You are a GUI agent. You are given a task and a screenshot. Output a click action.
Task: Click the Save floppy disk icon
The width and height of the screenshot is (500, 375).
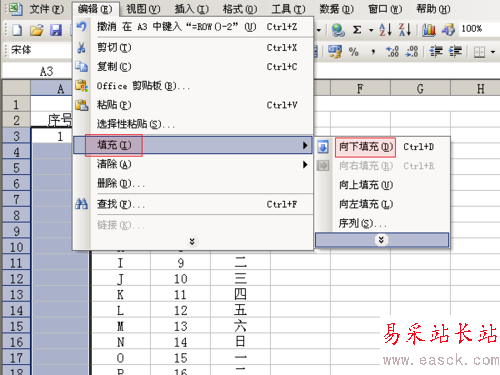point(56,30)
